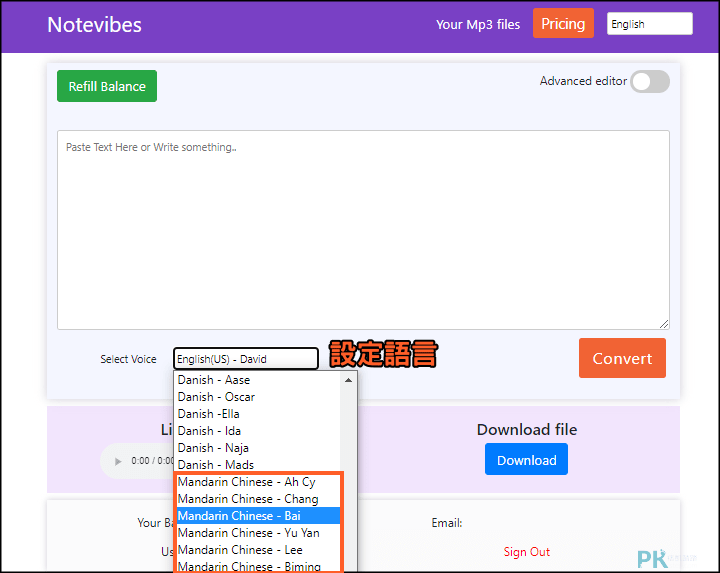
Task: Open the Select Voice dropdown showing David
Action: (x=246, y=359)
